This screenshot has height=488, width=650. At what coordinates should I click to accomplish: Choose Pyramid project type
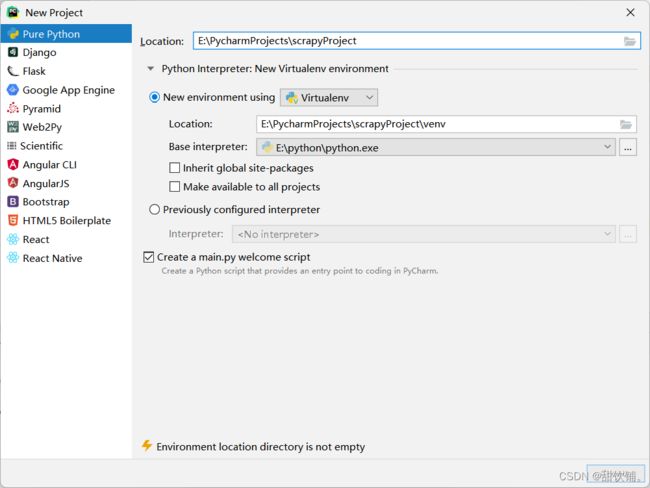(x=66, y=108)
